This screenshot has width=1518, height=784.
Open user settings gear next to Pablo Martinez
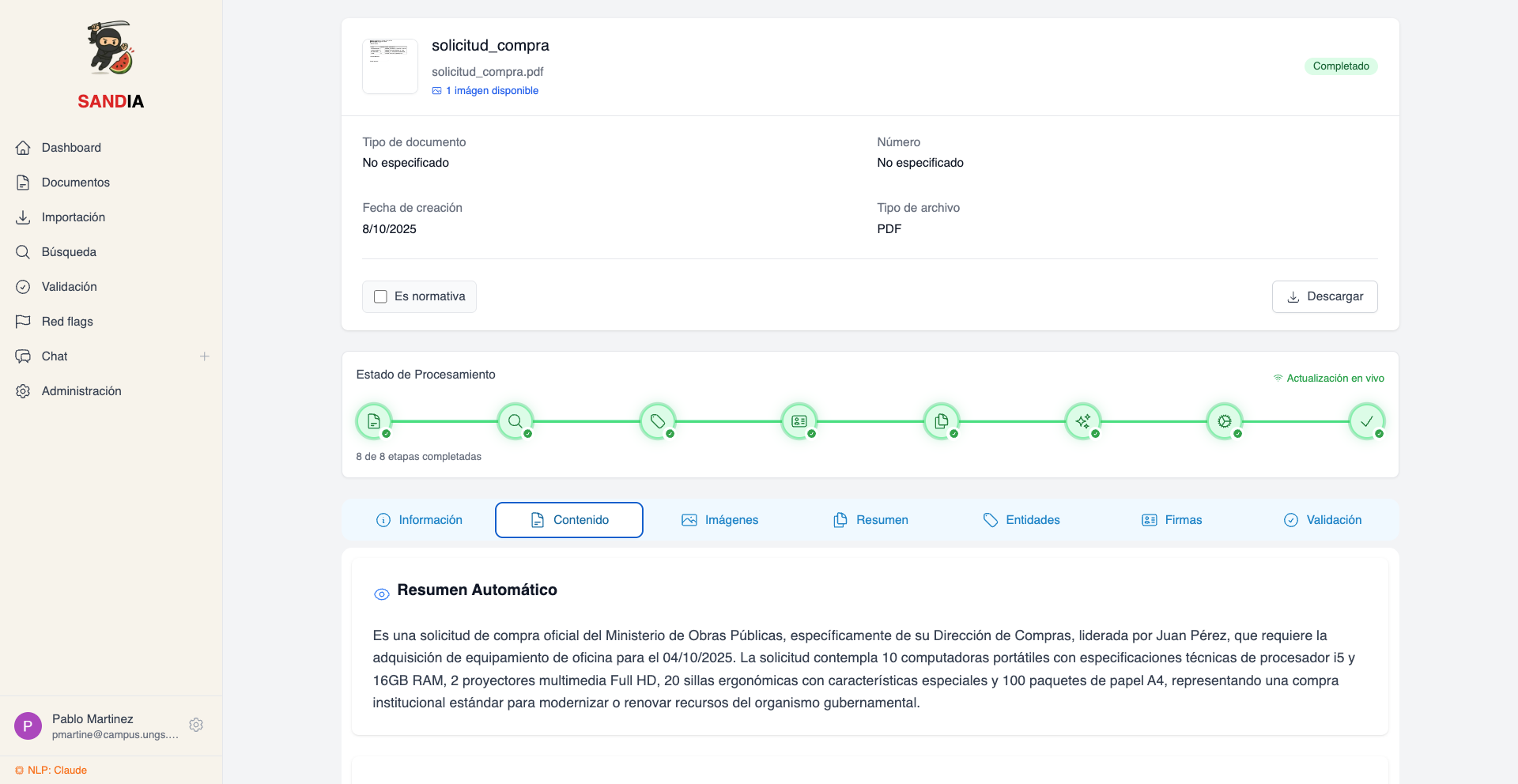tap(196, 725)
